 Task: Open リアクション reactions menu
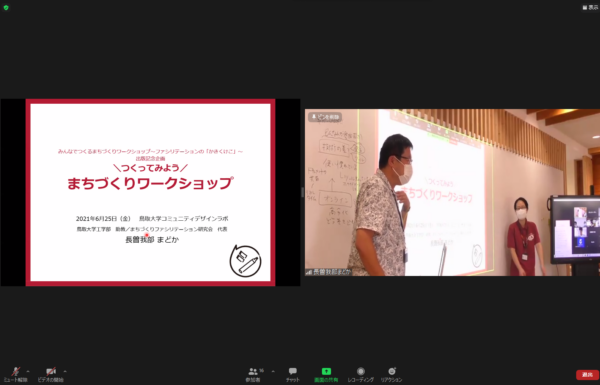point(391,374)
